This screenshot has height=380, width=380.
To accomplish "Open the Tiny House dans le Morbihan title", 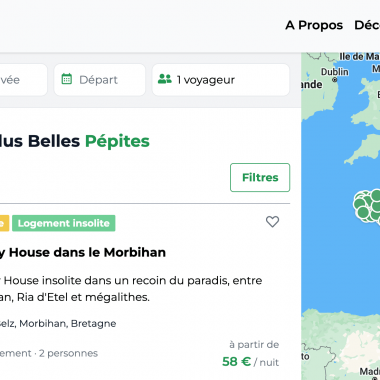I will click(83, 252).
